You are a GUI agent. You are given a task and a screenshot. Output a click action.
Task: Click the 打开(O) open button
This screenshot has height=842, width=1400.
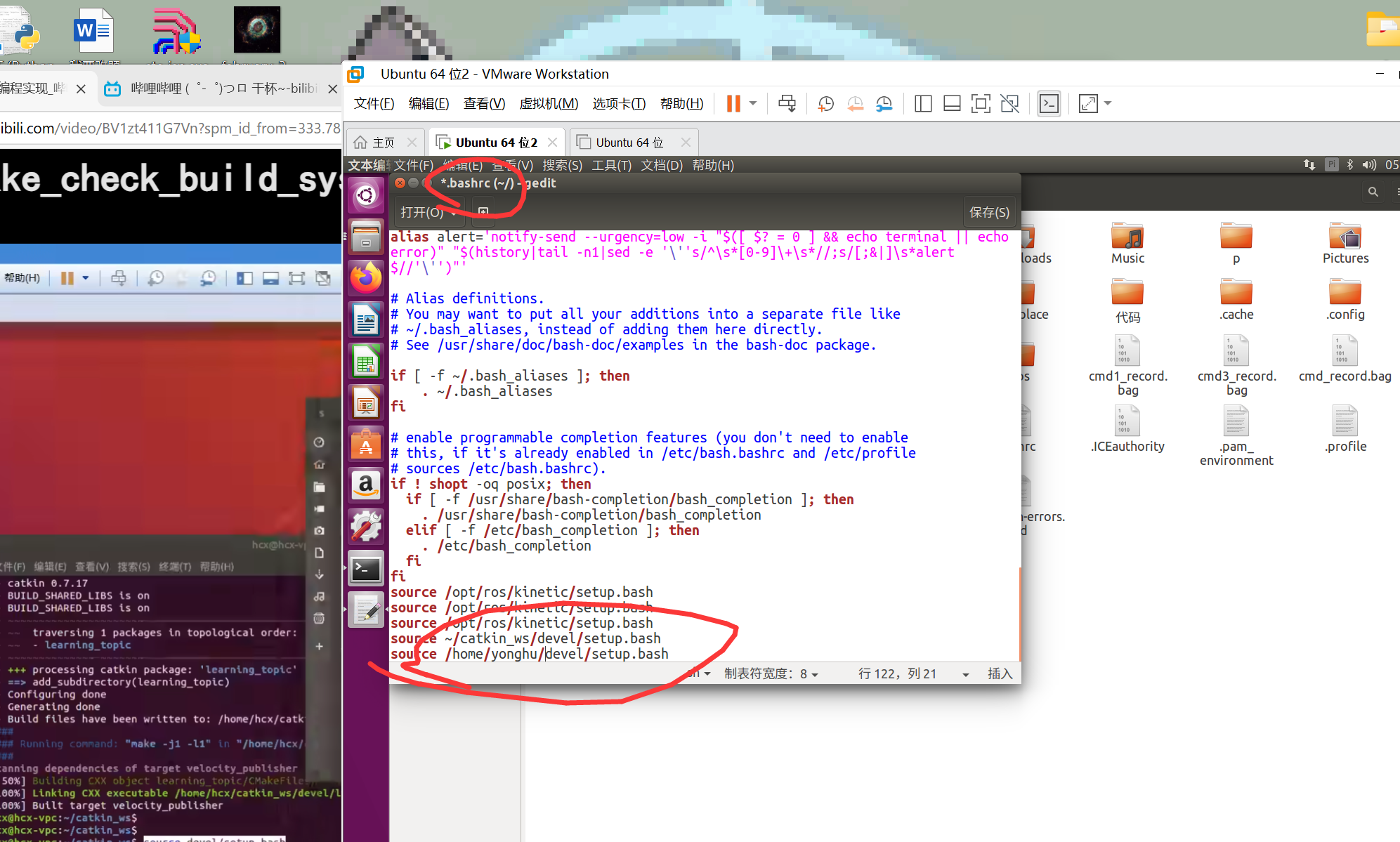tap(422, 212)
